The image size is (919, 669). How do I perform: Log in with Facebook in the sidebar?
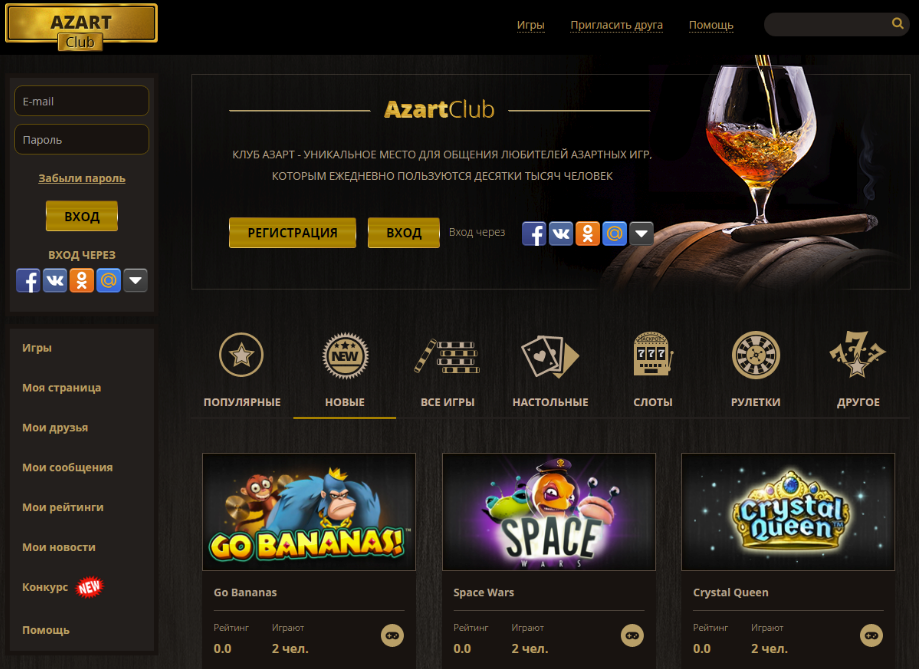coord(28,280)
